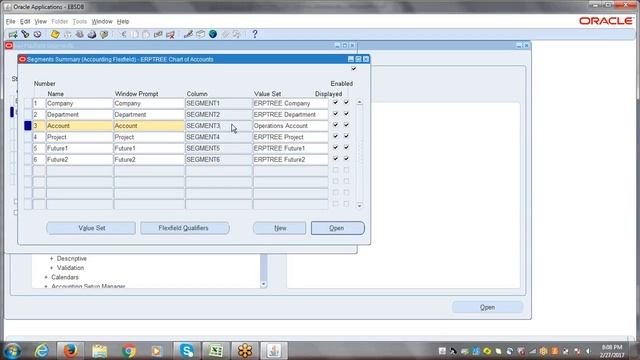Click the Value Set button
Screen dimensions: 640x360
click(91, 228)
